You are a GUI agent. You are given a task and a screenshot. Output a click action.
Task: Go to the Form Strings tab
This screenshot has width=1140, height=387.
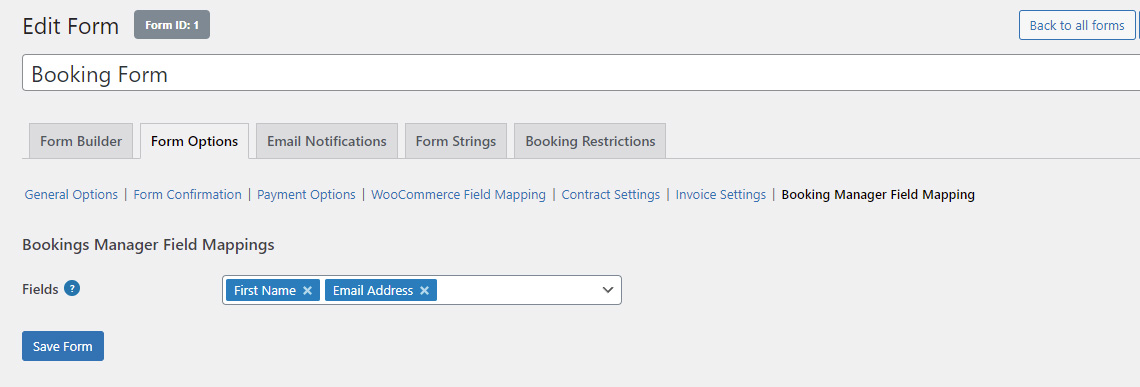pos(456,141)
